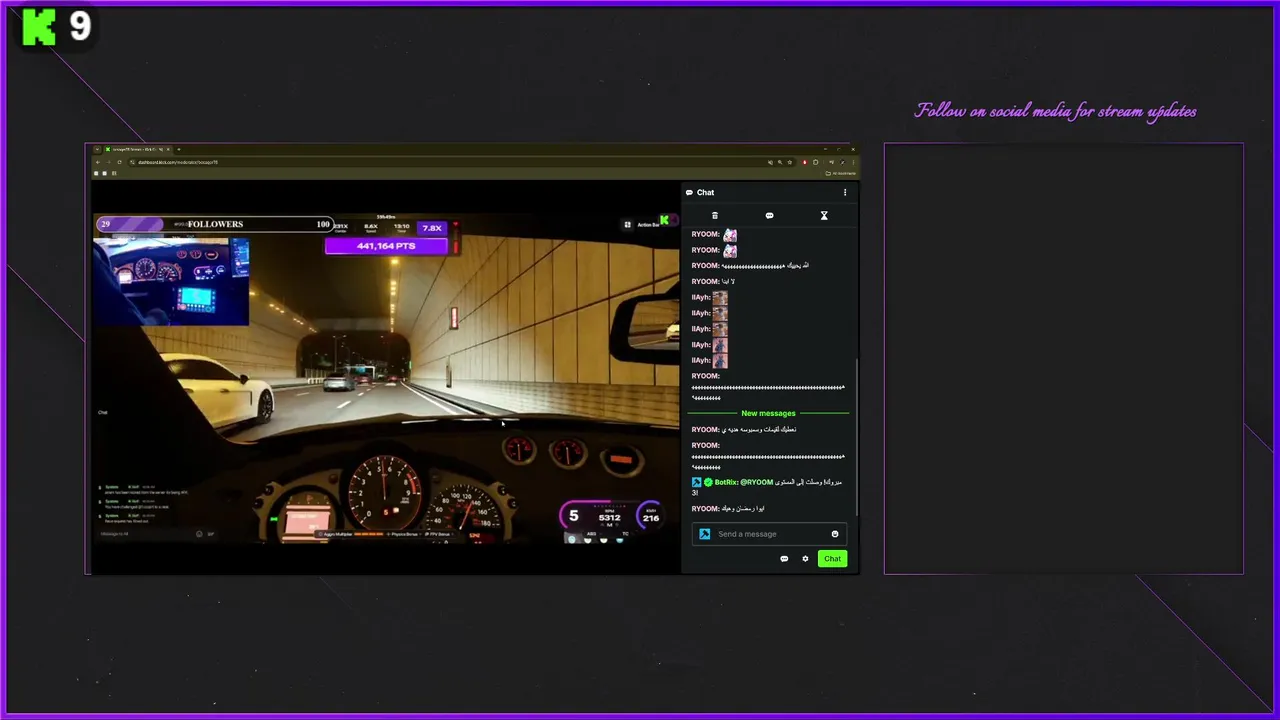
Task: Click the webcam overlay thumbnail in stream
Action: (171, 280)
